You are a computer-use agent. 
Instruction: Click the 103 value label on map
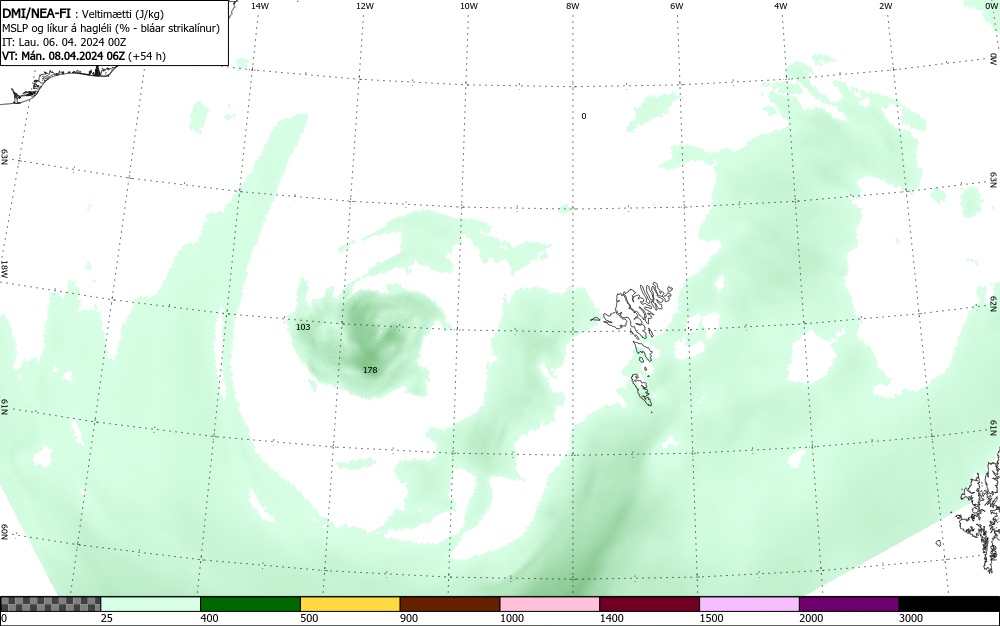pos(303,327)
